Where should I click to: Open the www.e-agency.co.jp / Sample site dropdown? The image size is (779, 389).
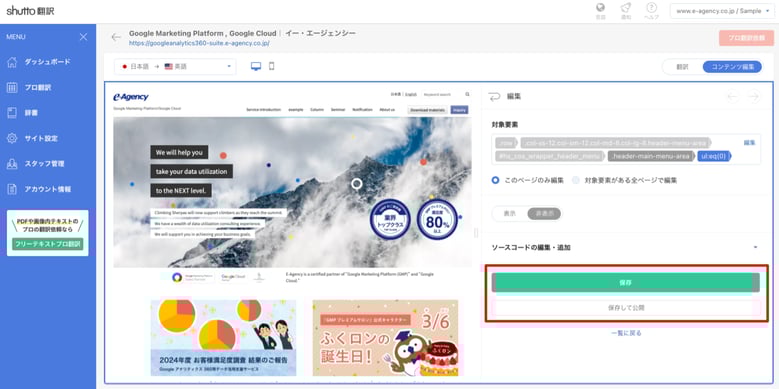(x=723, y=11)
